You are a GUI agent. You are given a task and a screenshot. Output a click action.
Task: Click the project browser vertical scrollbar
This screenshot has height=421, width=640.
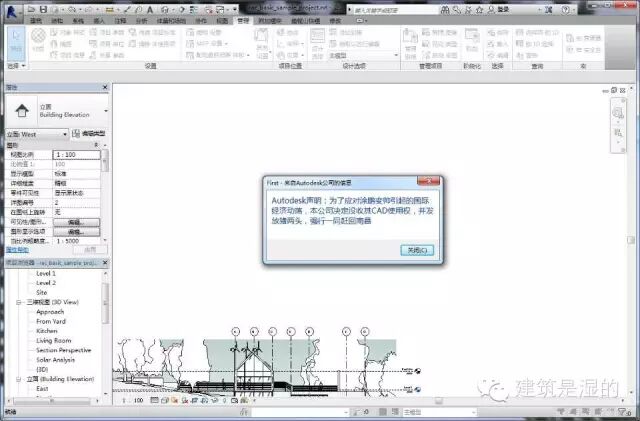point(105,302)
